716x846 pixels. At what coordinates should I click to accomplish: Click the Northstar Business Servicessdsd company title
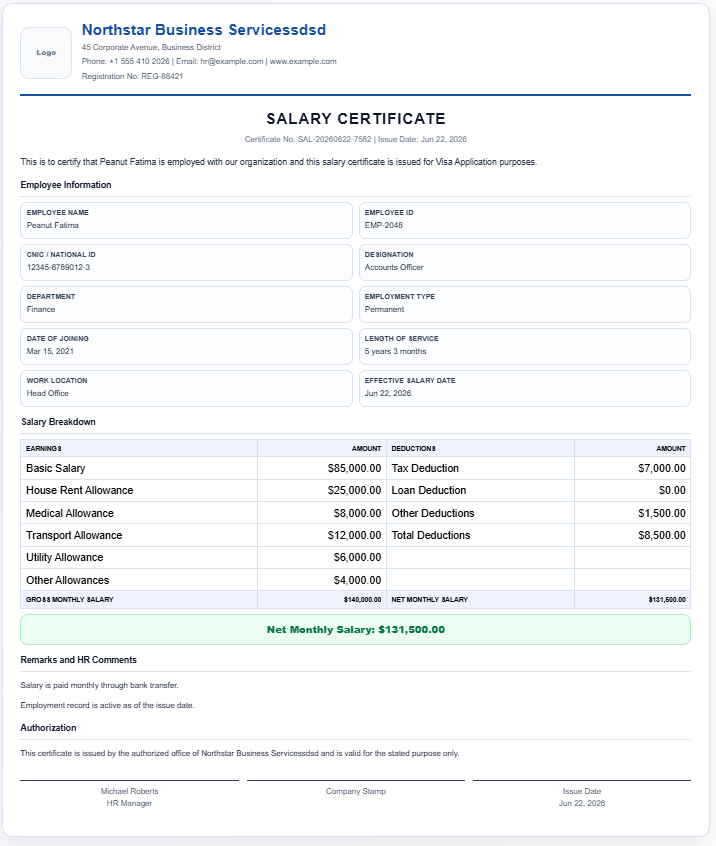click(x=203, y=30)
